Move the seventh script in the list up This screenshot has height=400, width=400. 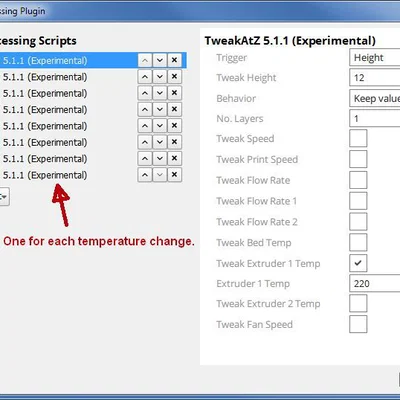pos(145,158)
